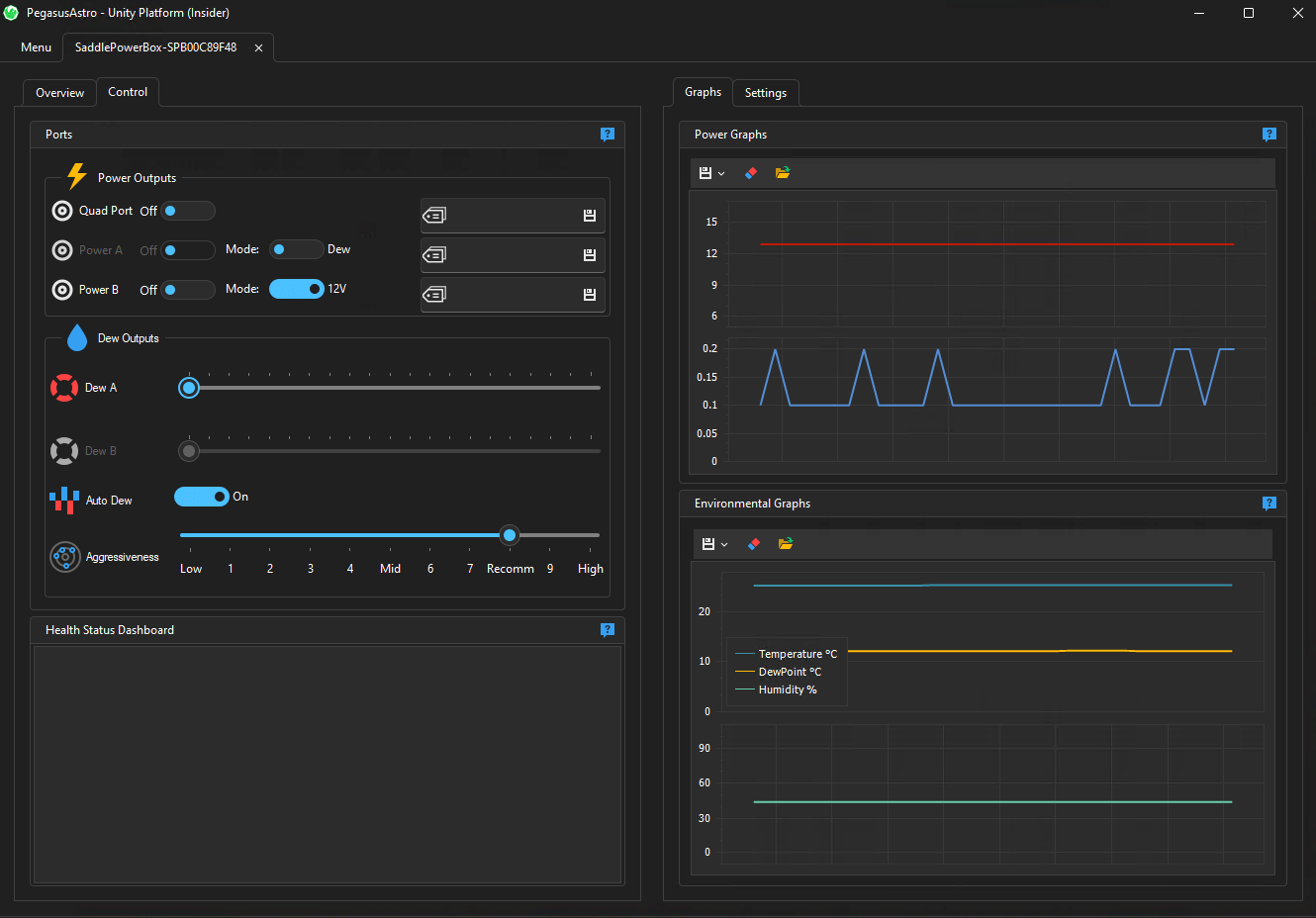Open the Settings tab

click(765, 93)
